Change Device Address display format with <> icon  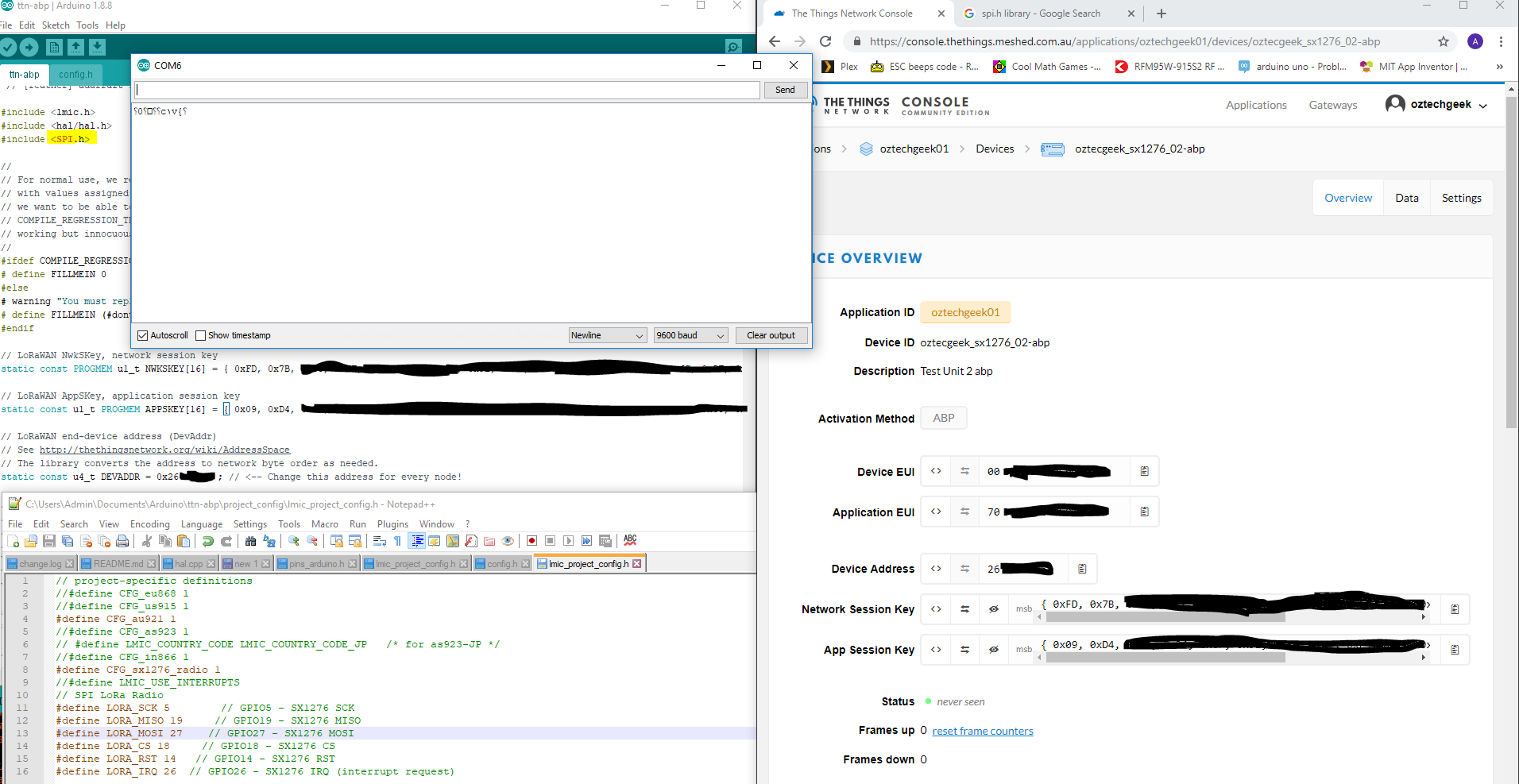click(x=936, y=569)
